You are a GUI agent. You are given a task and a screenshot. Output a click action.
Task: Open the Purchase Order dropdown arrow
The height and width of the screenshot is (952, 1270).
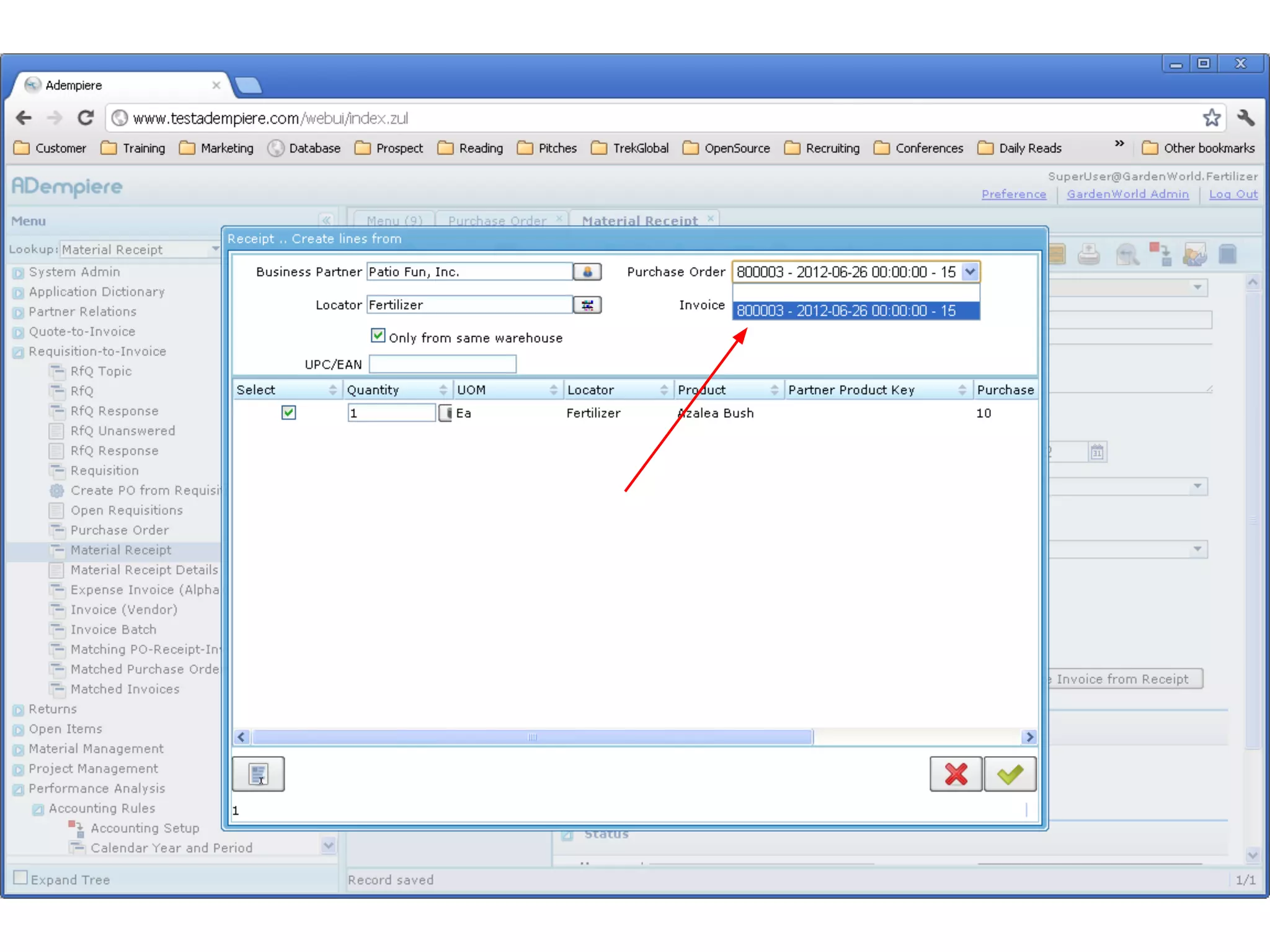click(x=970, y=271)
